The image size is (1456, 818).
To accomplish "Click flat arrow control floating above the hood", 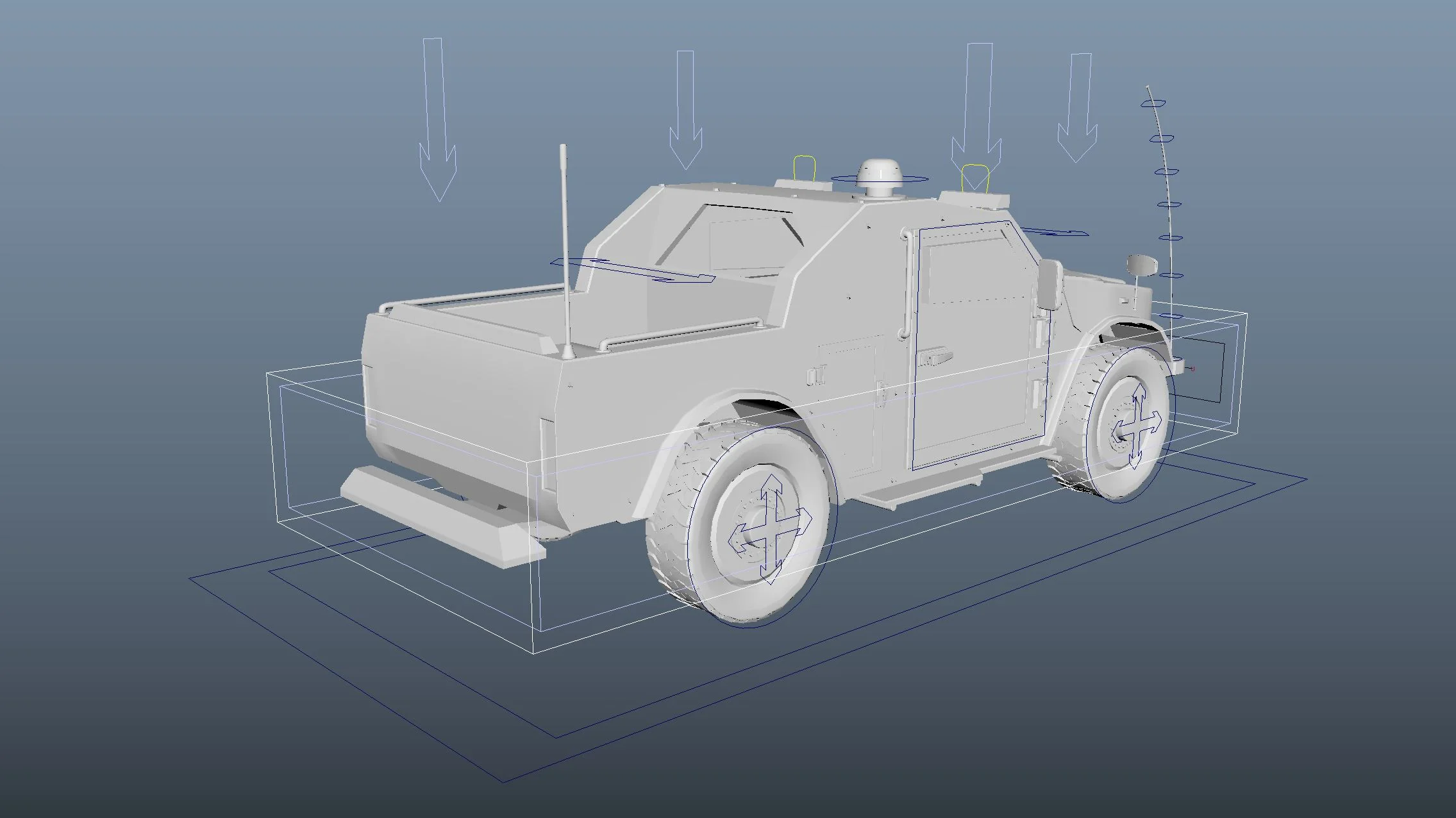I will [1055, 231].
